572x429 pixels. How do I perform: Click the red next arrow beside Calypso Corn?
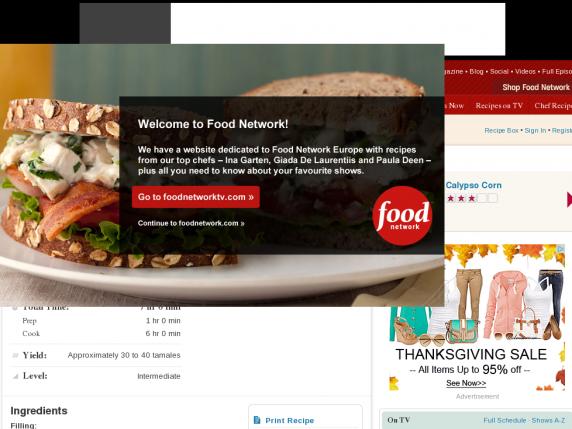click(569, 199)
